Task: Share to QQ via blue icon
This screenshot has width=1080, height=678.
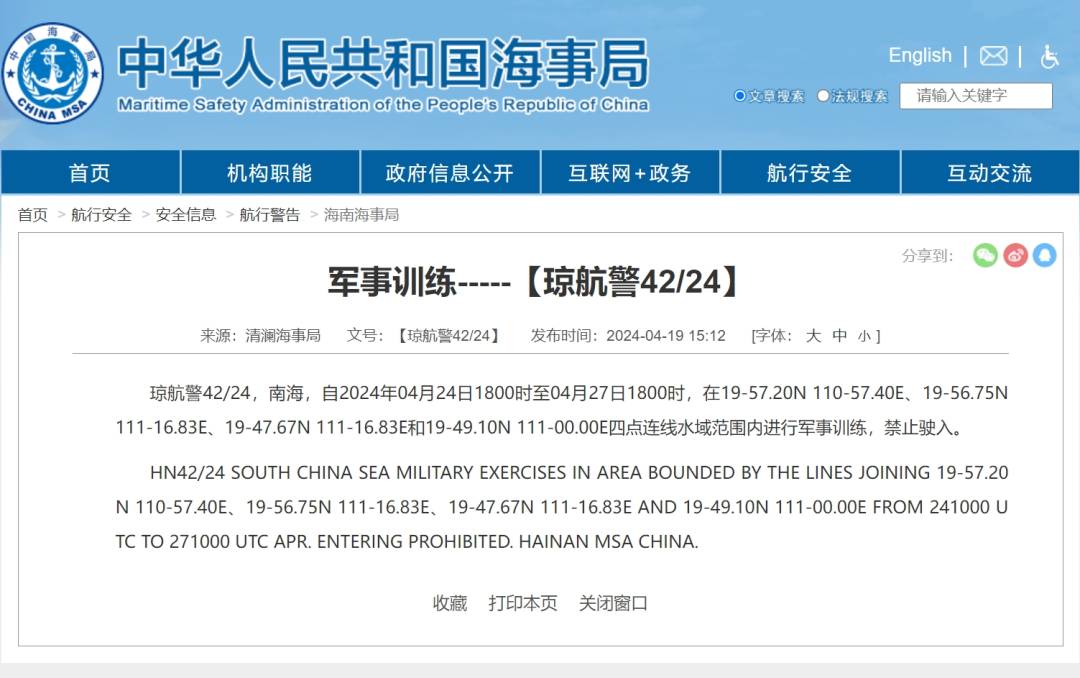Action: tap(1044, 255)
